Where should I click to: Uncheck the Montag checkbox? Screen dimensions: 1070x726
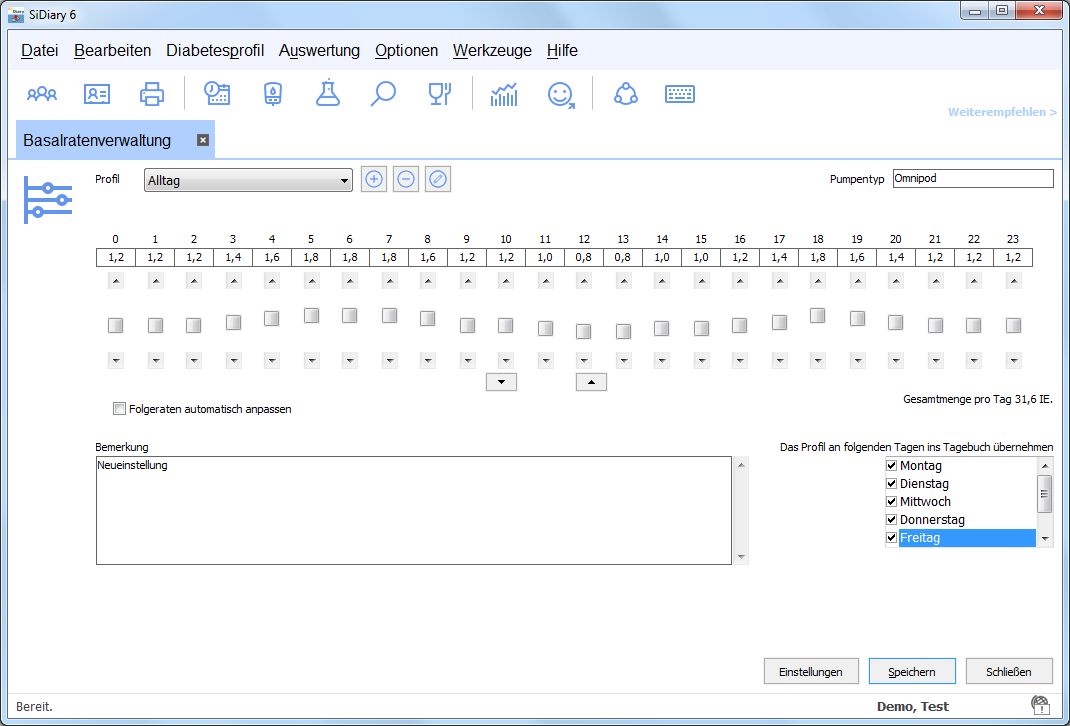click(x=892, y=466)
